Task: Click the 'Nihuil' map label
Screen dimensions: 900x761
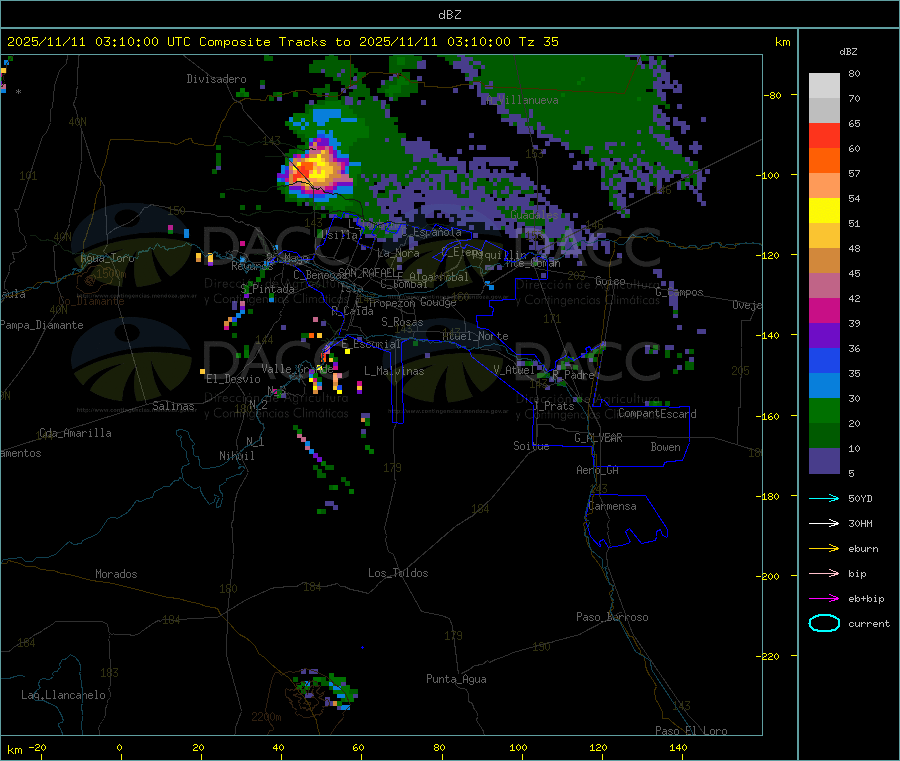Action: [236, 456]
